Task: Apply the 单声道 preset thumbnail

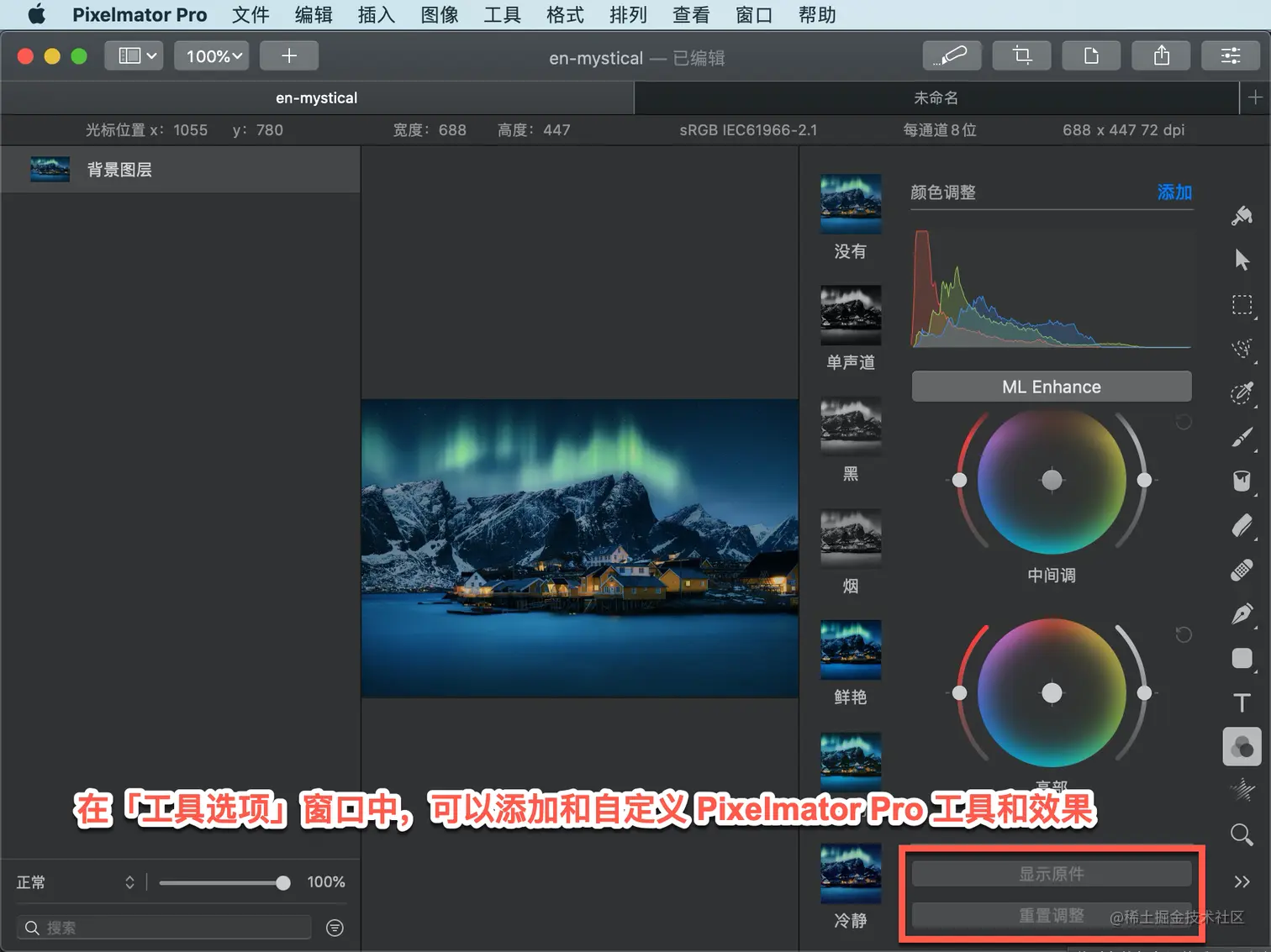Action: (x=851, y=315)
